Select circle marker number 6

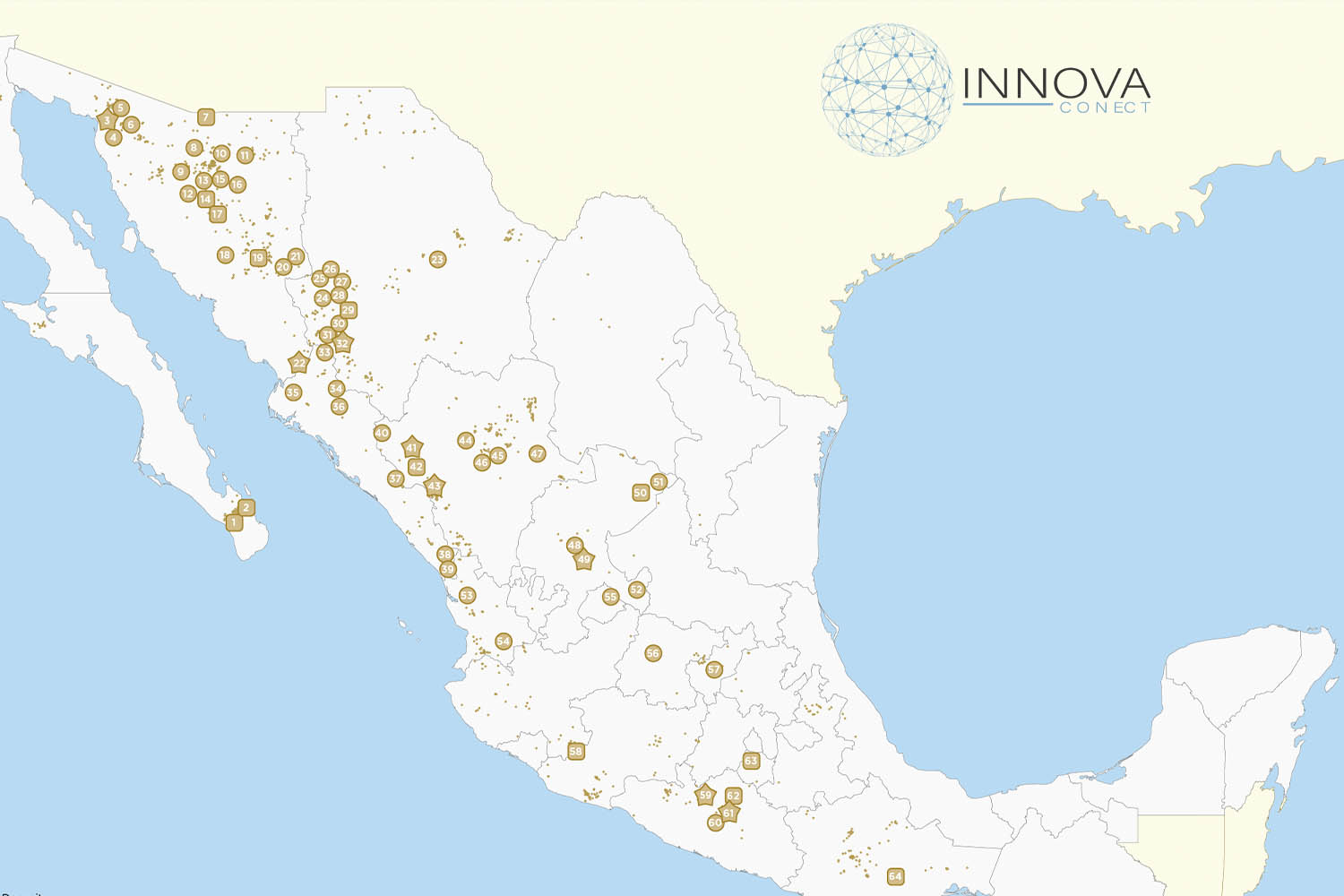(131, 125)
